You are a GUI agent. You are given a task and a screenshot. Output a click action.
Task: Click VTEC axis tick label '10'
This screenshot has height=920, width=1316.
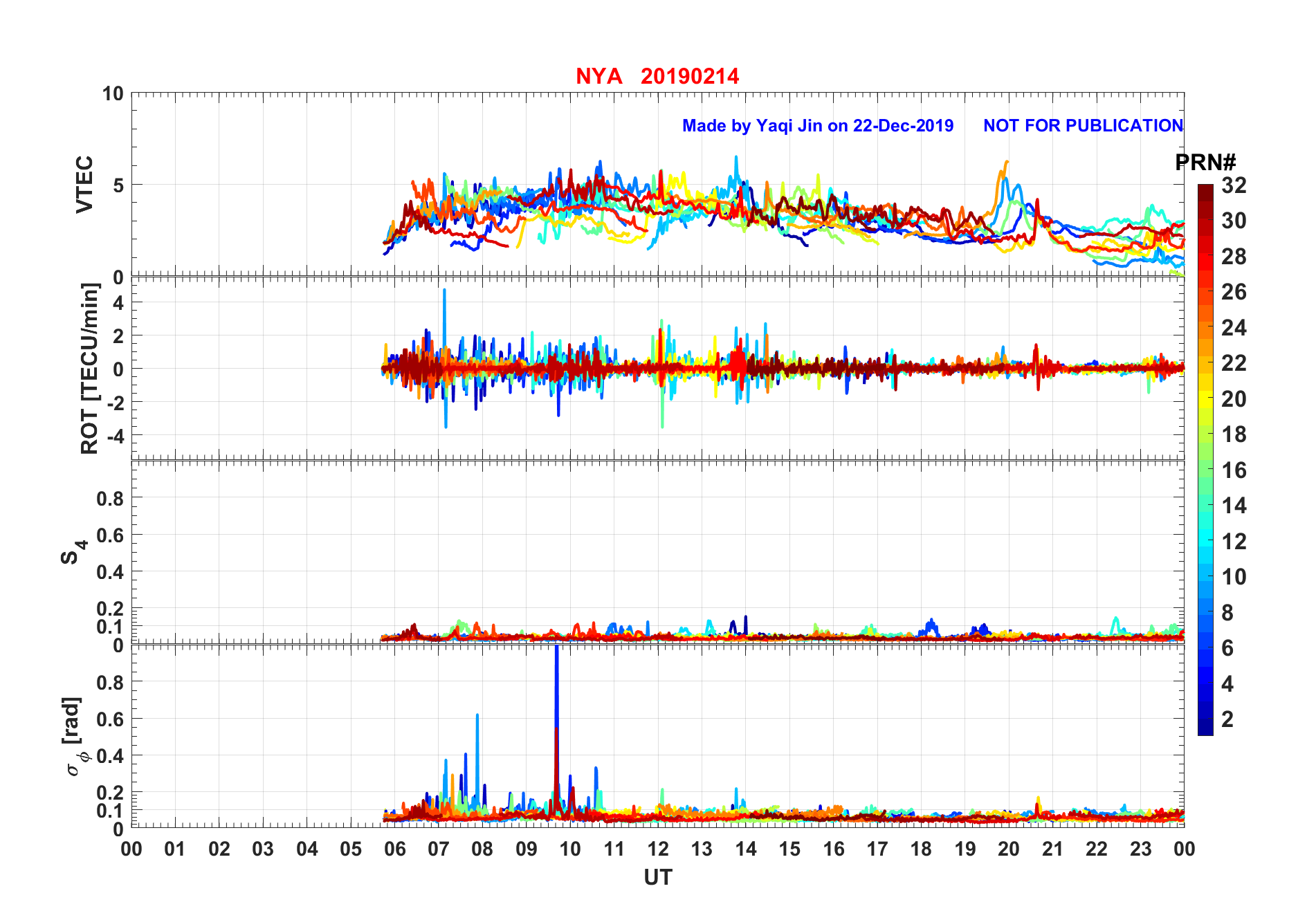[x=113, y=93]
